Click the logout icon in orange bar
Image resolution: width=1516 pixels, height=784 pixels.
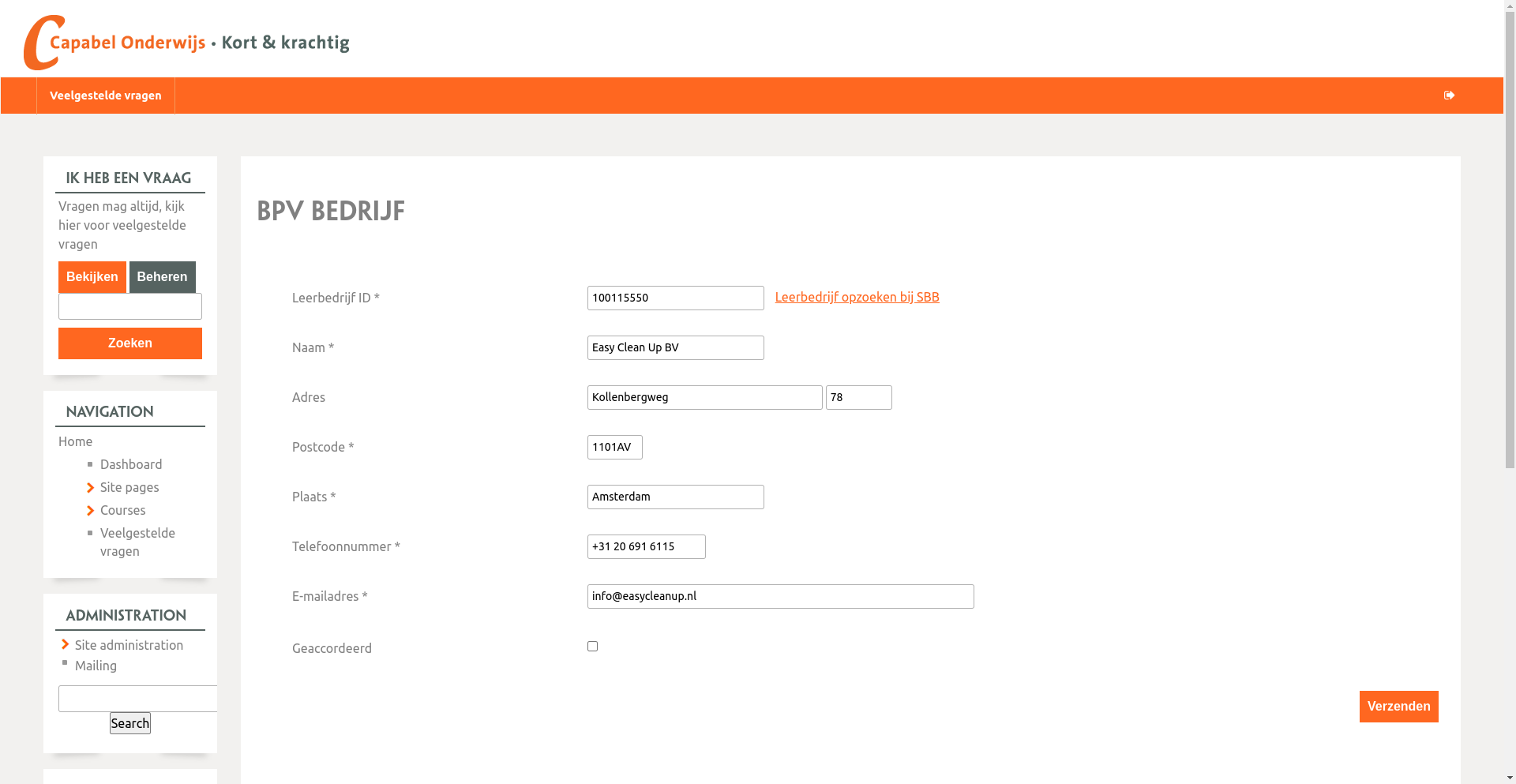click(1449, 96)
